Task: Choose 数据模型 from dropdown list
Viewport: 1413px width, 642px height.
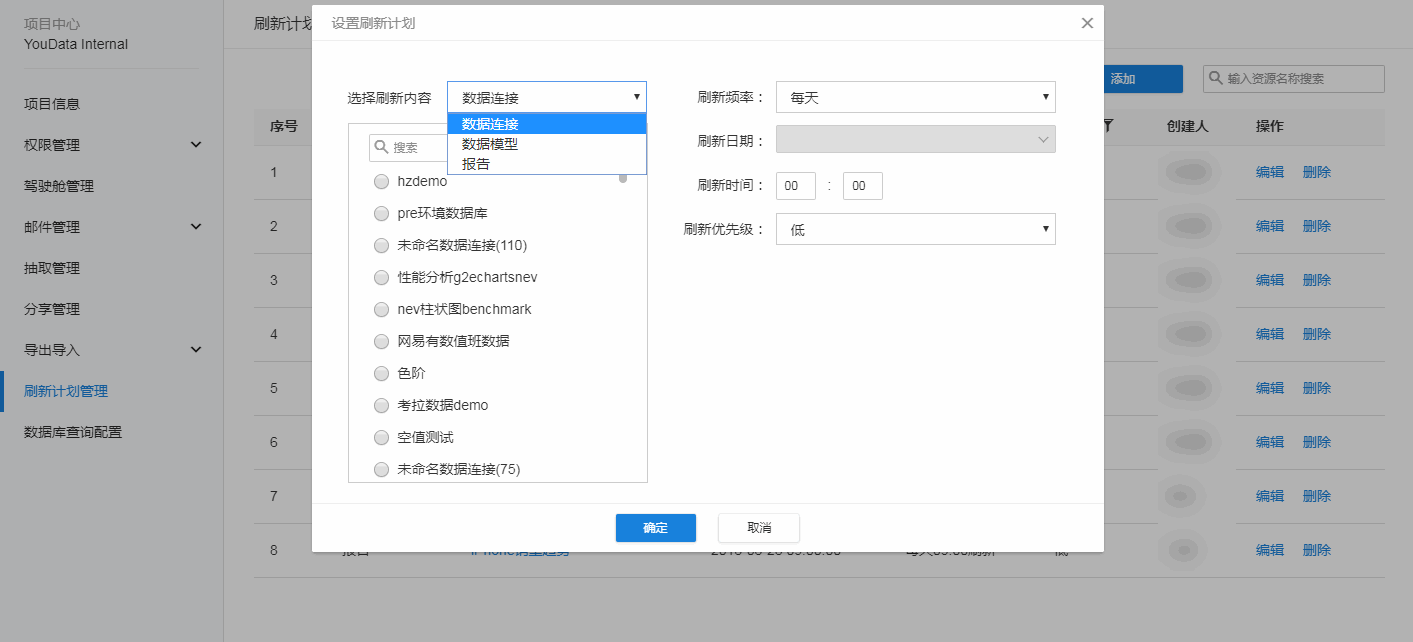Action: [x=490, y=144]
